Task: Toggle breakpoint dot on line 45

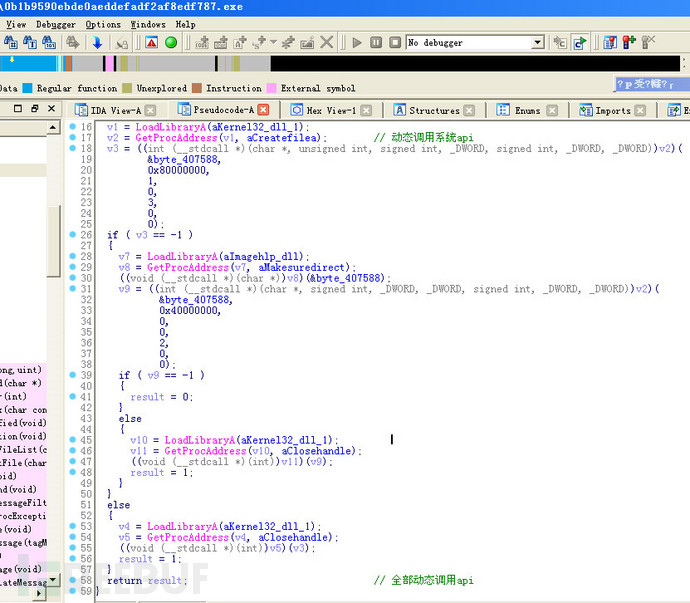Action: click(x=73, y=440)
